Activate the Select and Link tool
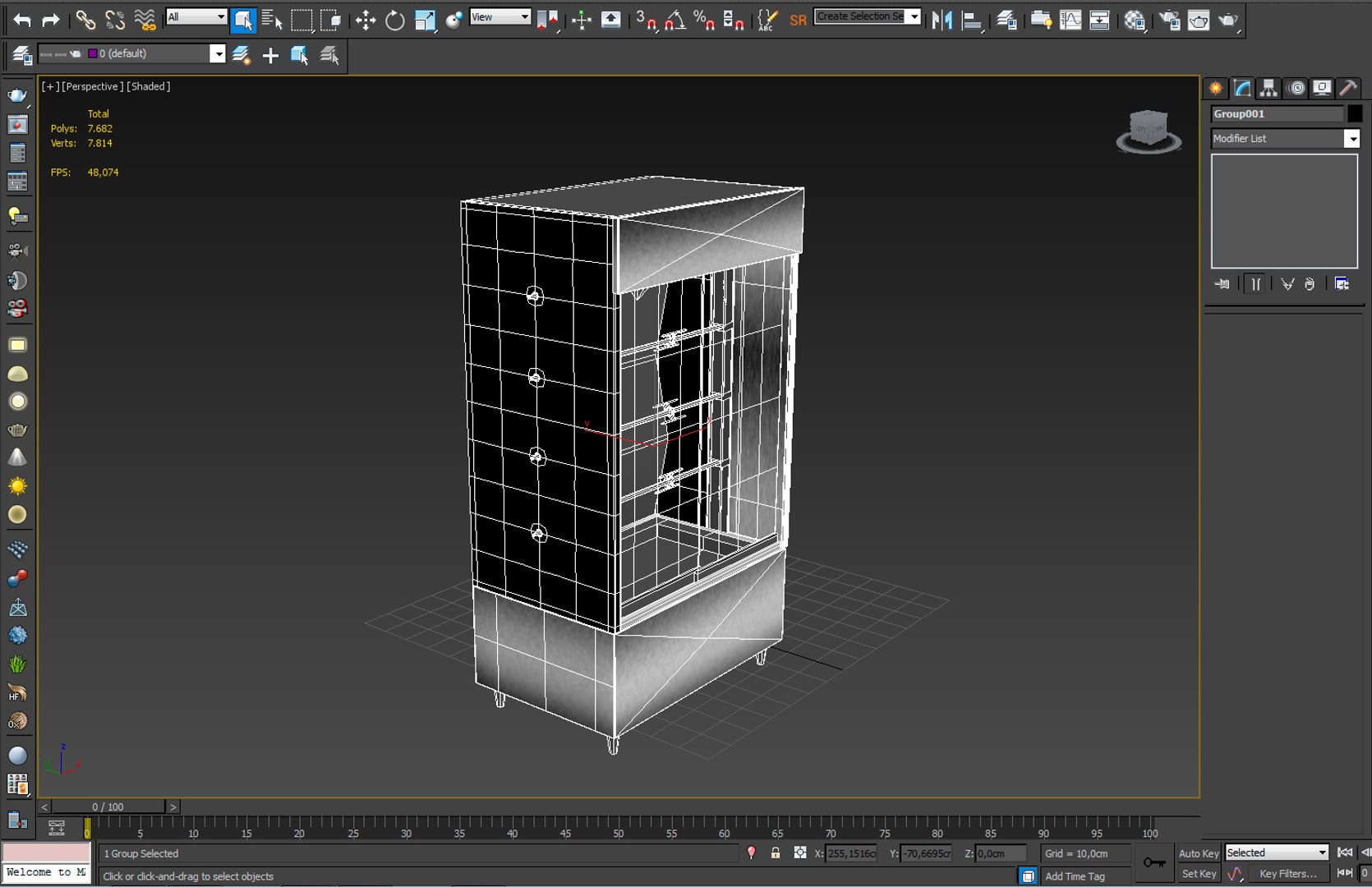This screenshot has width=1372, height=887. tap(85, 20)
